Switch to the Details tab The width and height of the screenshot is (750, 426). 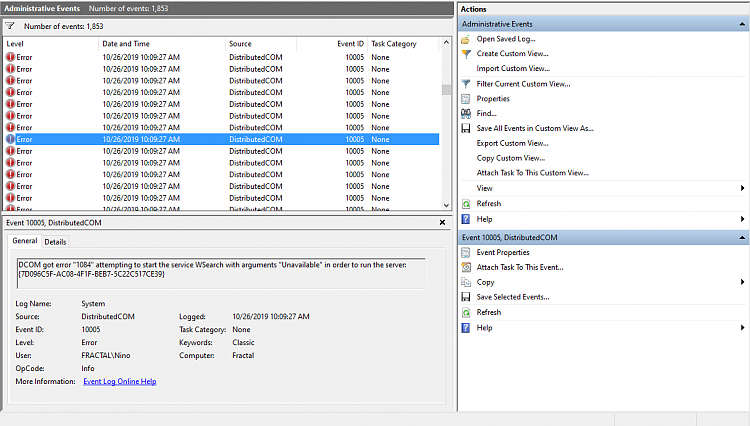click(x=55, y=242)
